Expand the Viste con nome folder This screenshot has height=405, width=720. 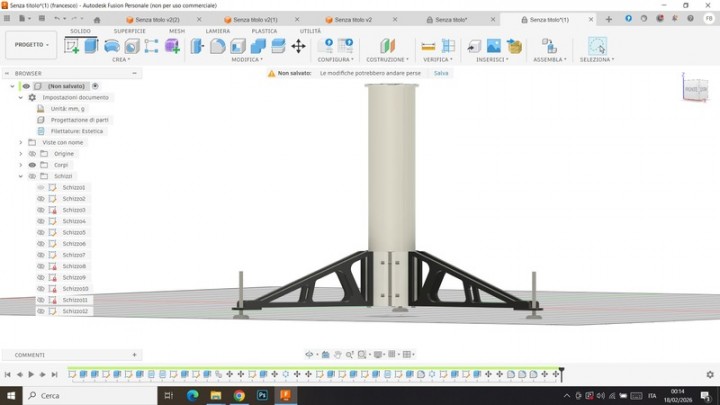pos(20,142)
